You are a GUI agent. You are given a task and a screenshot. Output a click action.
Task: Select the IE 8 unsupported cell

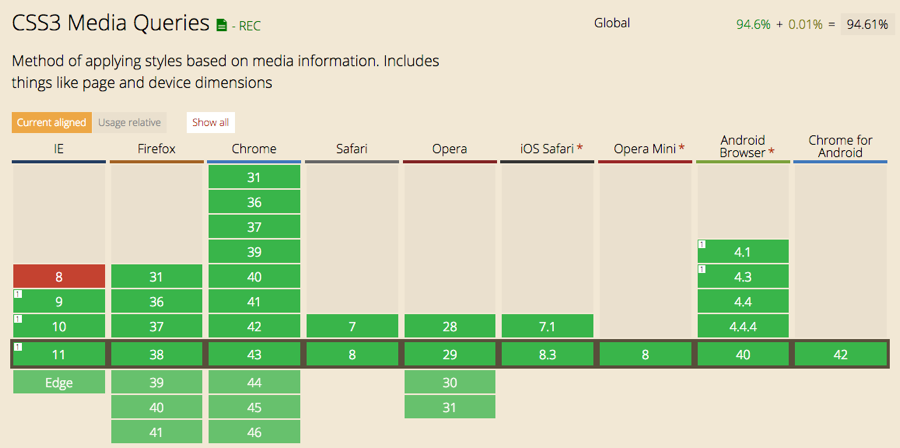point(59,276)
